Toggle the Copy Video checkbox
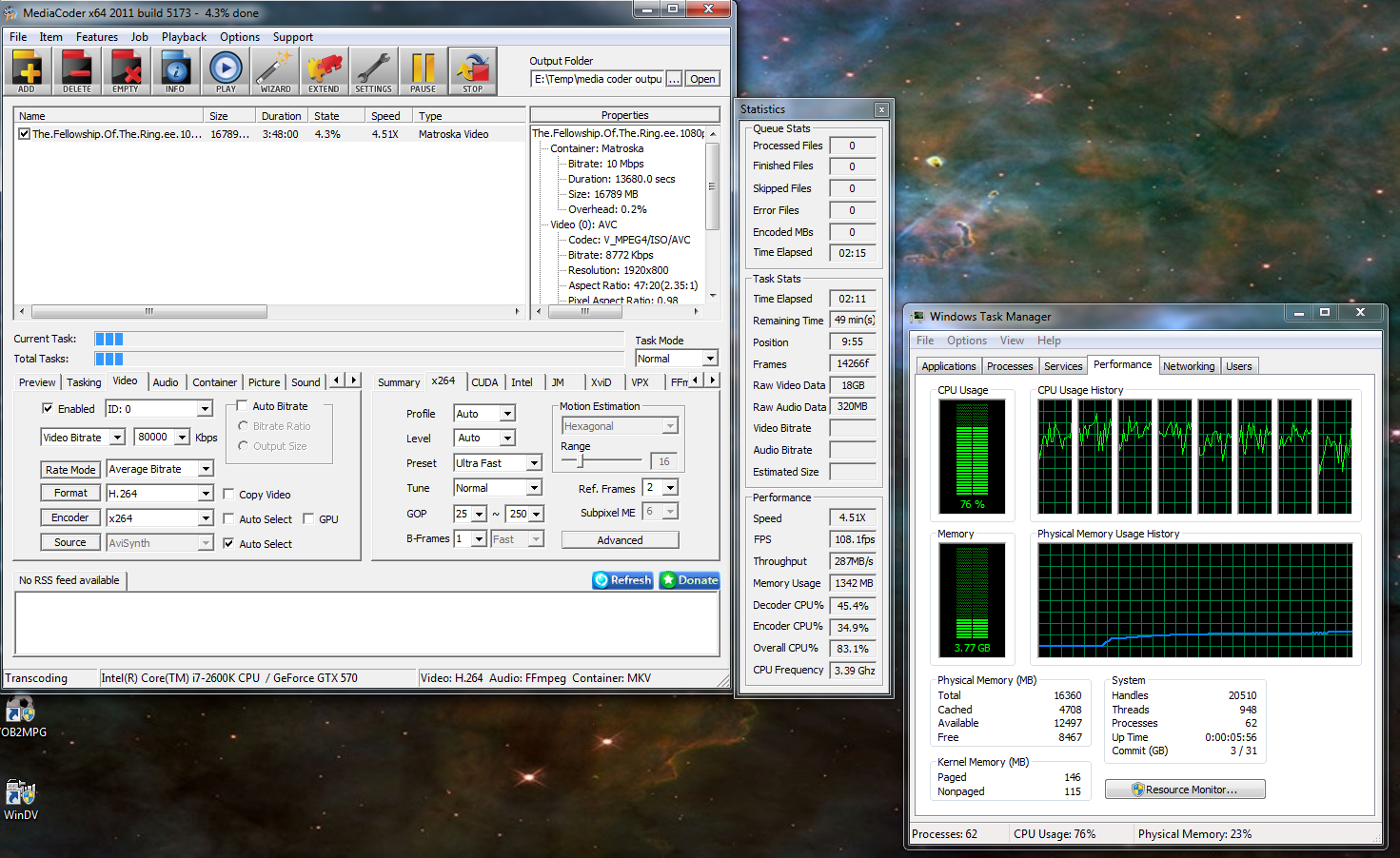Screen dimensions: 1400x858 click(229, 495)
